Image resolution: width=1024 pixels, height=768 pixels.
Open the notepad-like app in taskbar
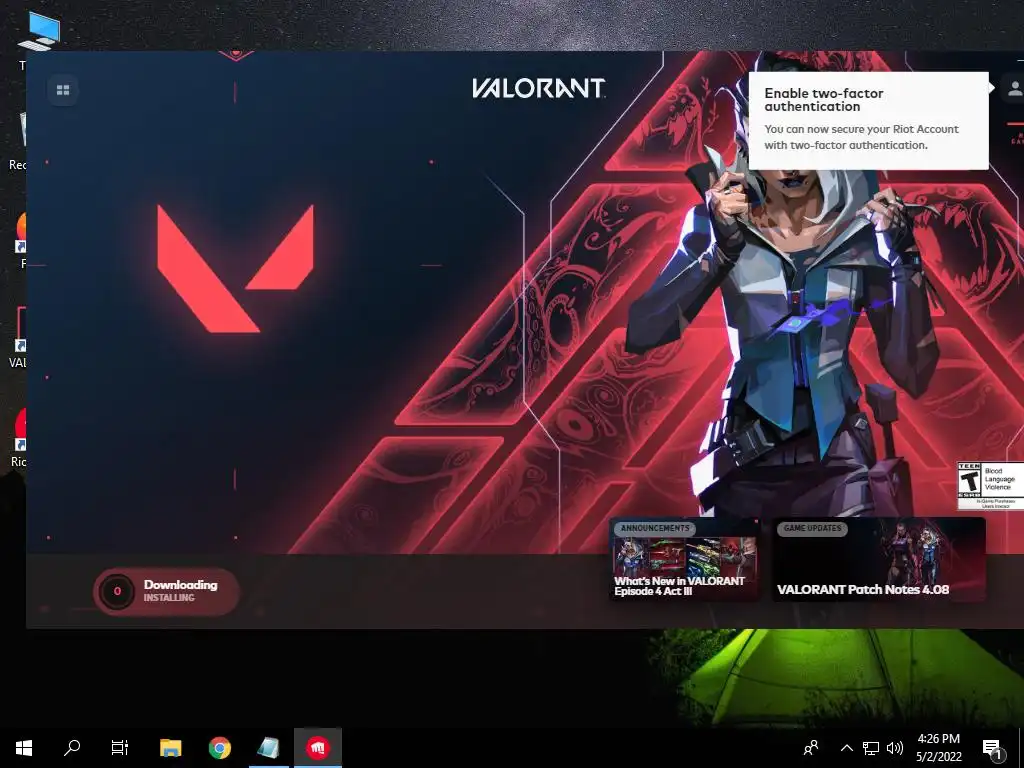click(x=268, y=748)
